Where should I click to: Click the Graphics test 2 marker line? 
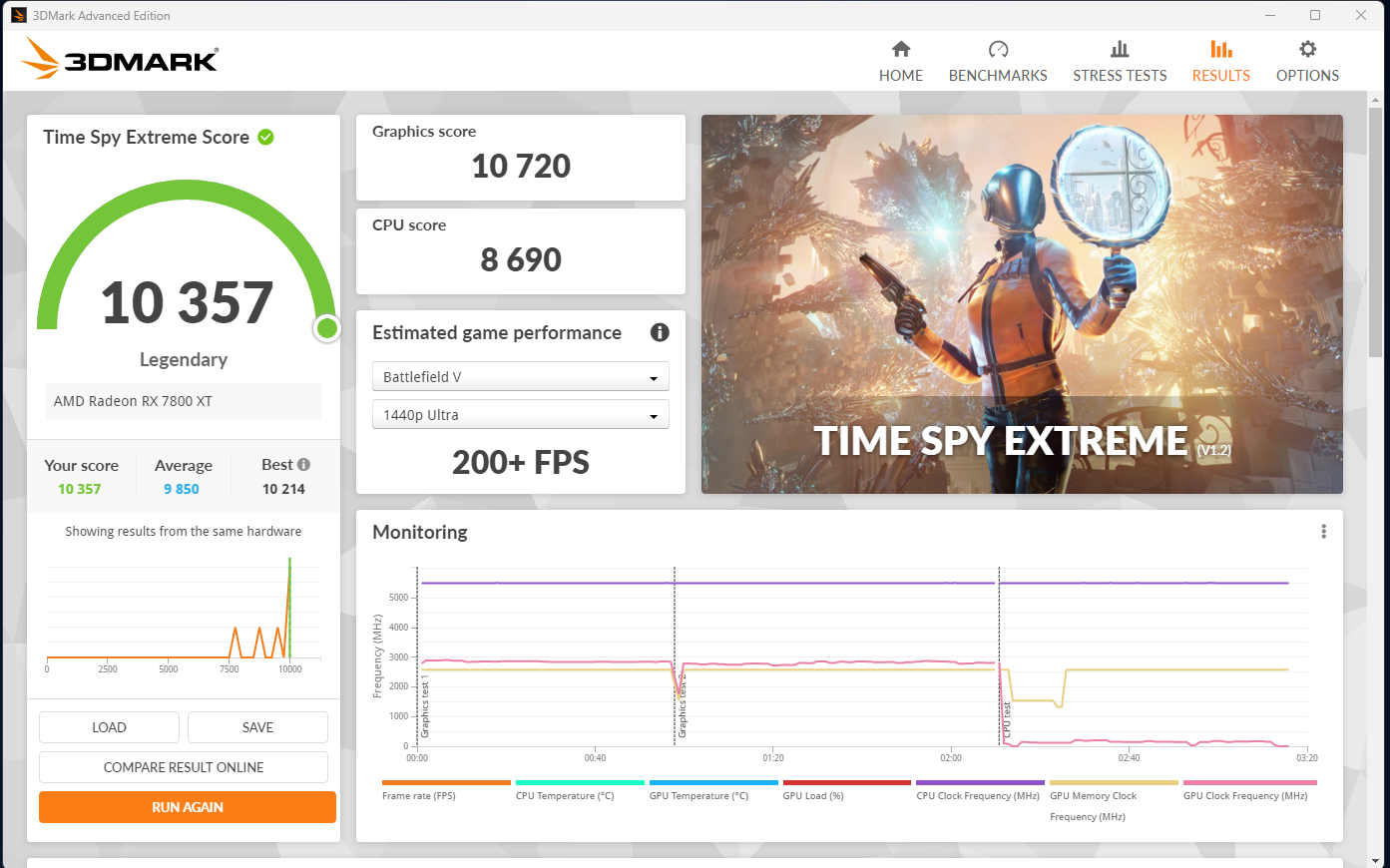pos(675,656)
